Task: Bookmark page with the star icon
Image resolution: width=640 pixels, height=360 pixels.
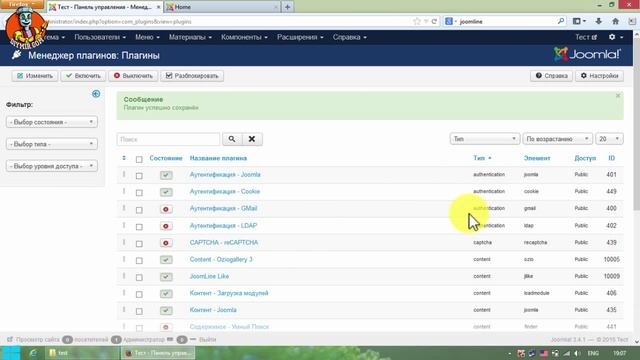Action: click(x=416, y=21)
